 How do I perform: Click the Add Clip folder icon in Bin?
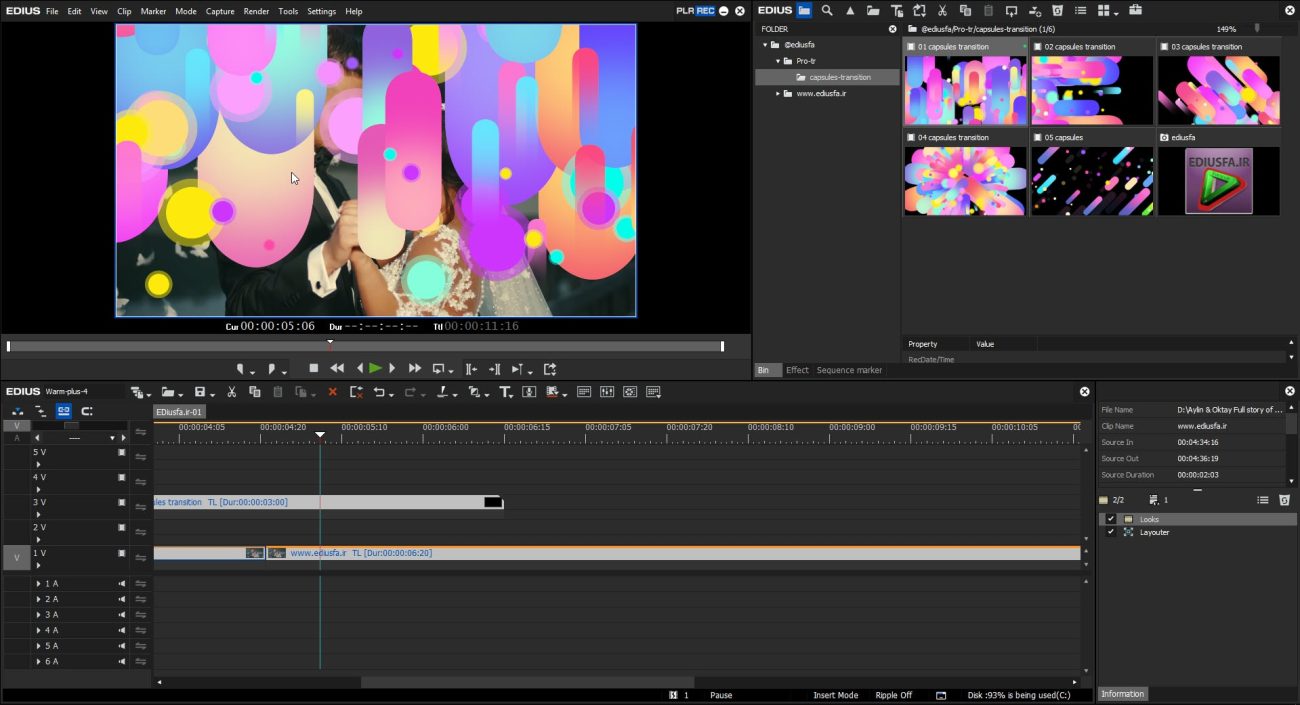[x=873, y=10]
